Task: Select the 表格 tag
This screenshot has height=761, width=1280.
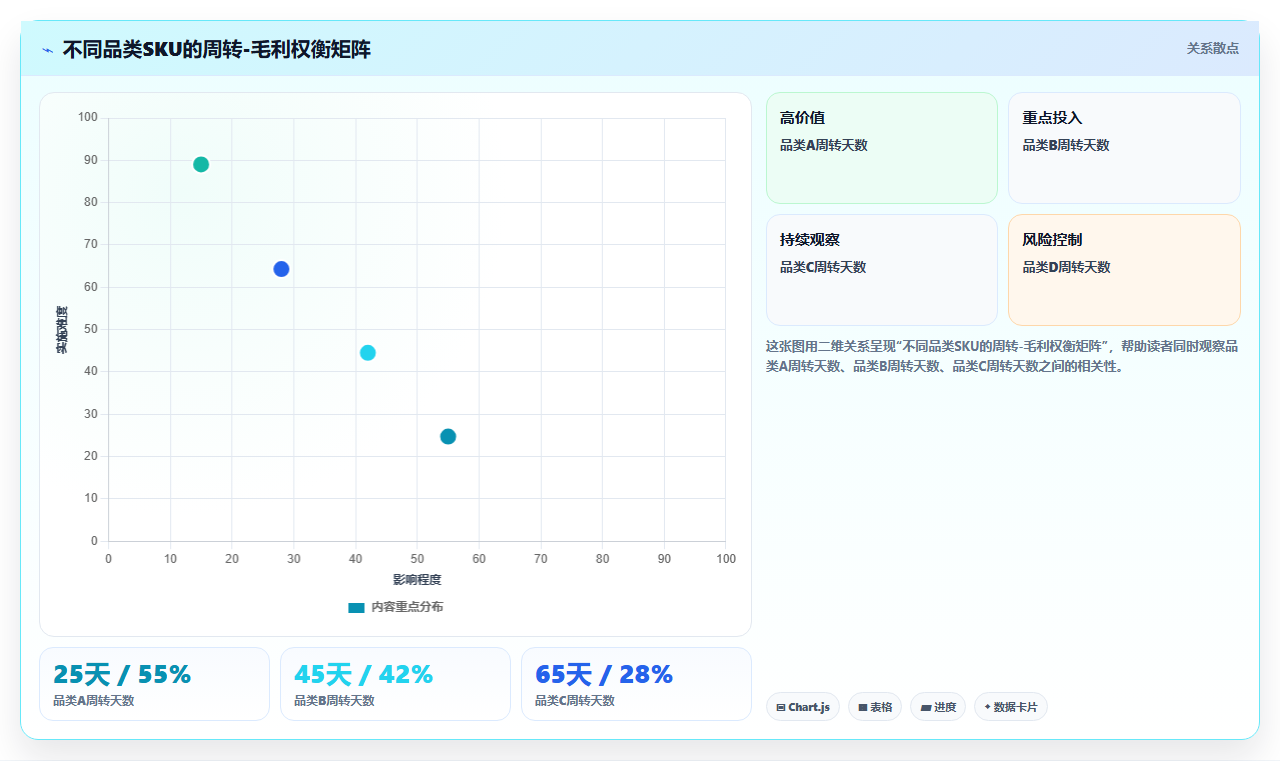Action: pos(875,707)
